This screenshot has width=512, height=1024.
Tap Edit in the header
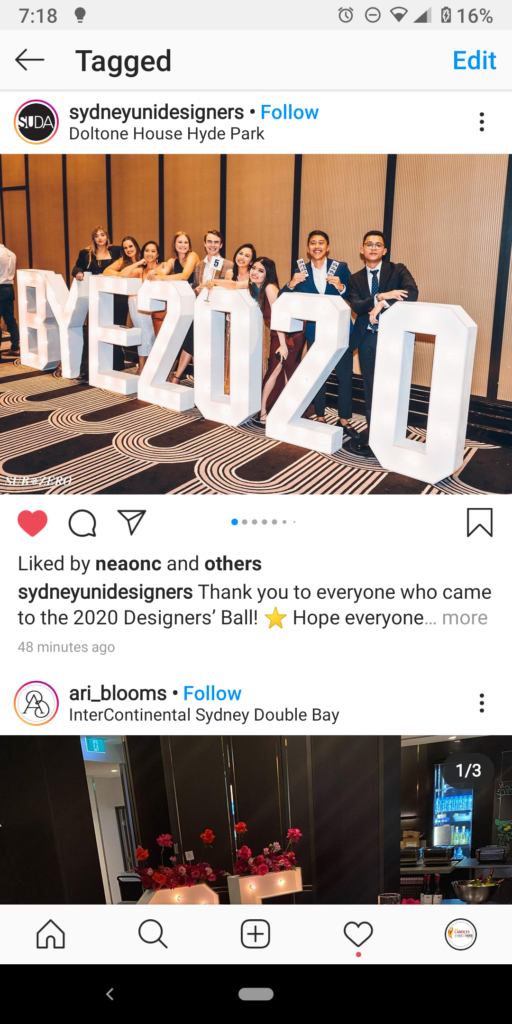(474, 61)
